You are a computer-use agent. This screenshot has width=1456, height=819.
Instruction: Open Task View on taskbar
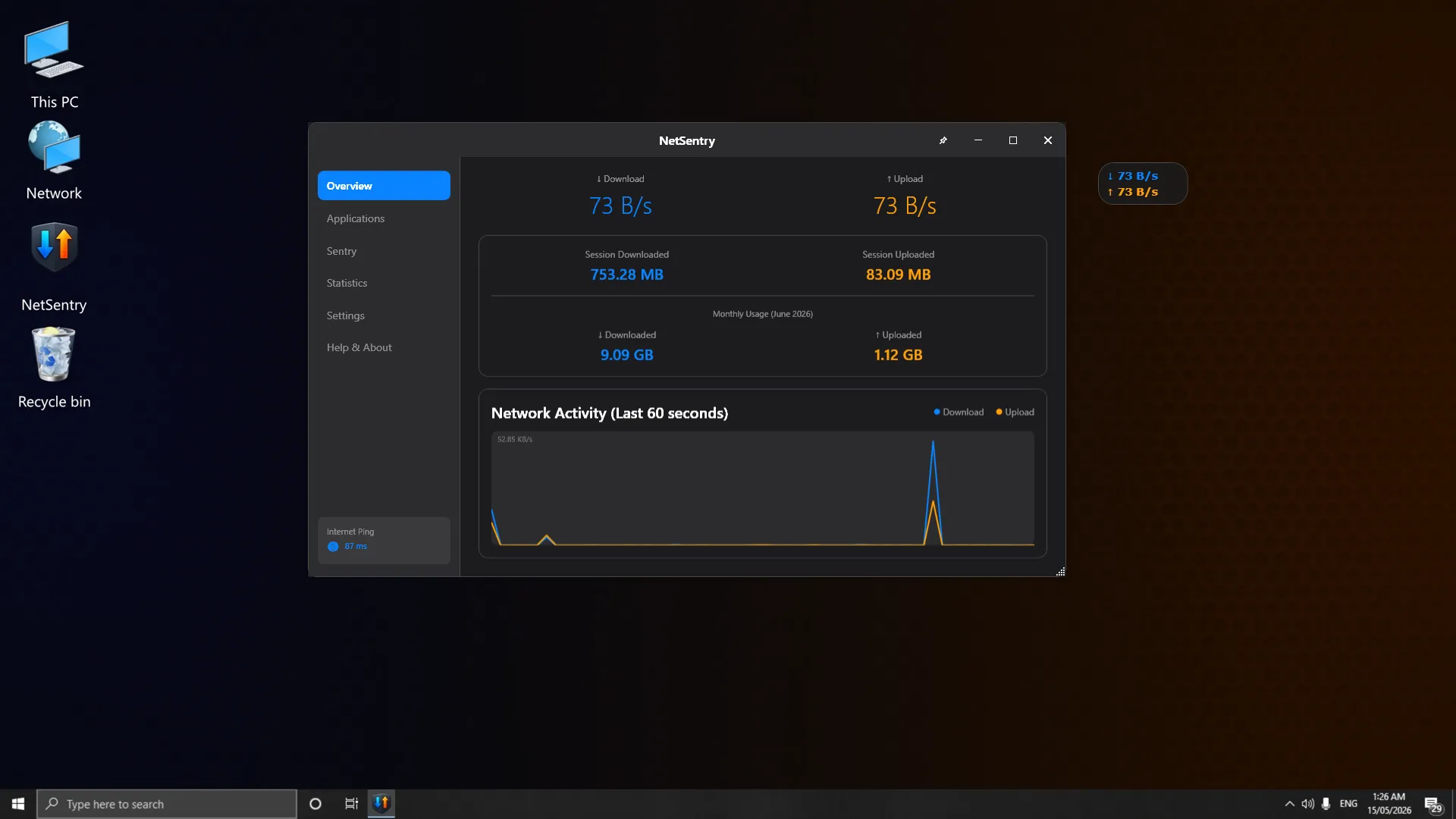point(351,804)
